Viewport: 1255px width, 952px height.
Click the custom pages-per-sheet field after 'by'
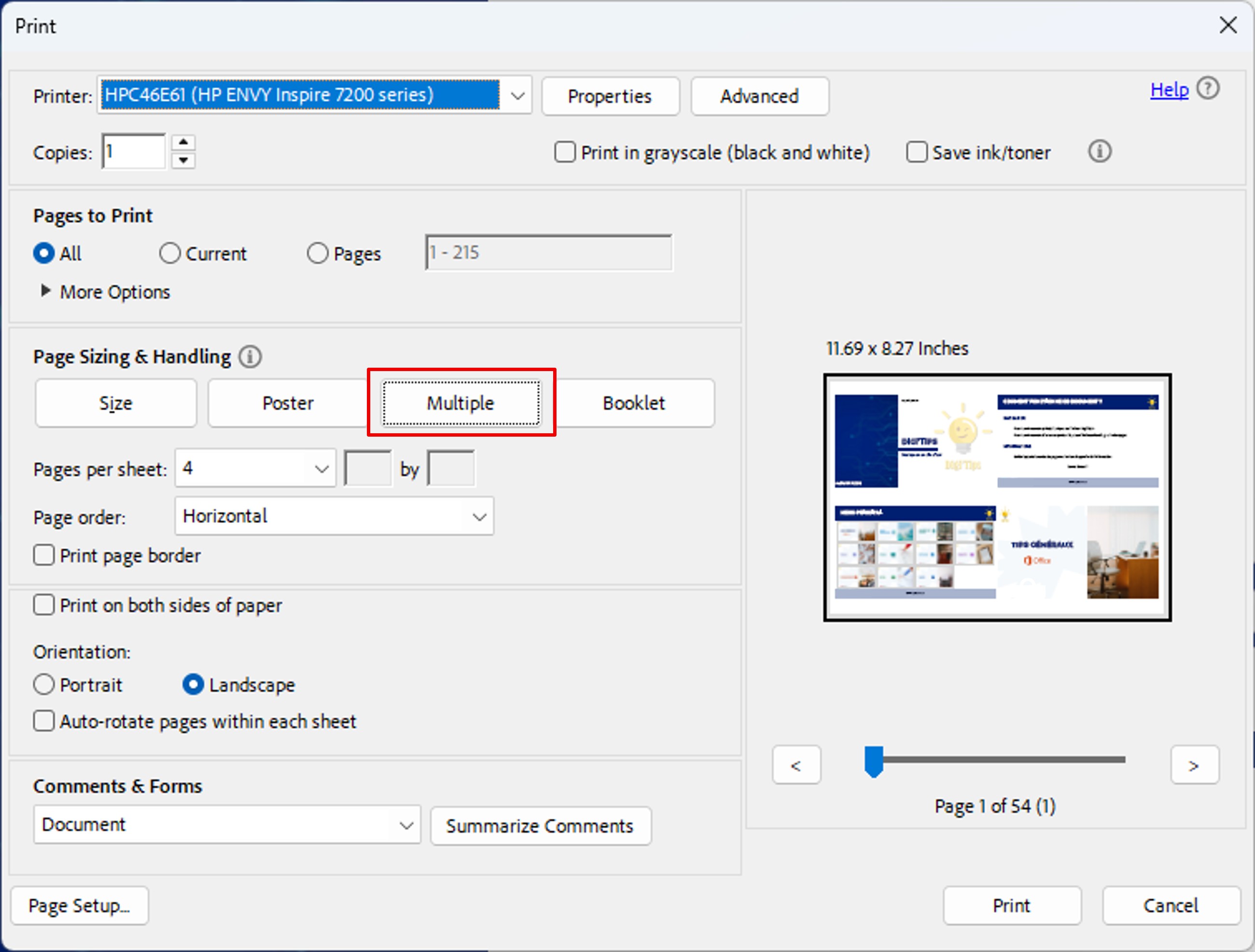click(x=451, y=469)
